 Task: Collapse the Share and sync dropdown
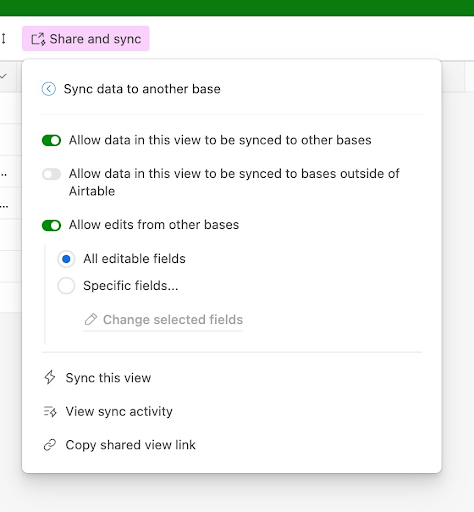coord(86,39)
